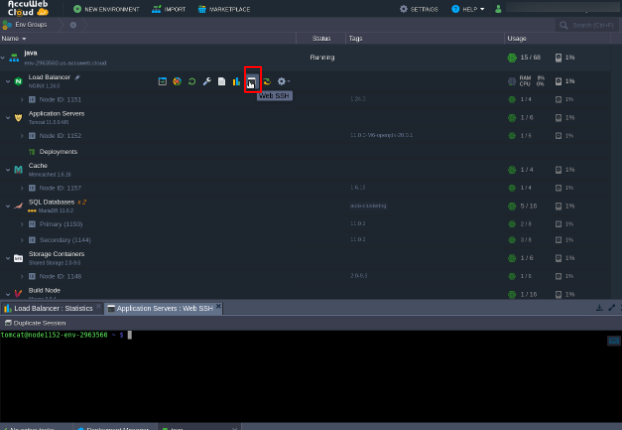Click the Load Balancer Statistics chart icon
The image size is (622, 430).
[236, 81]
